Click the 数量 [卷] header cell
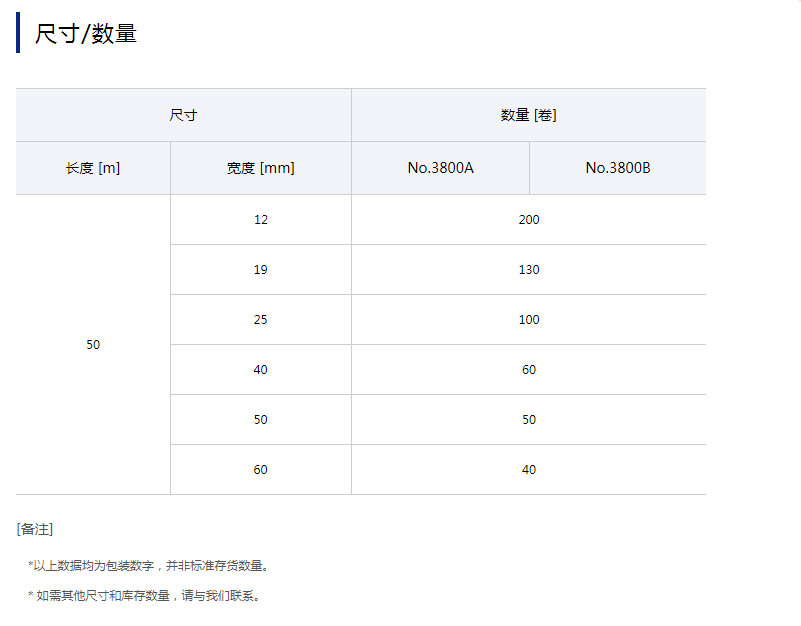Image resolution: width=801 pixels, height=626 pixels. tap(528, 115)
